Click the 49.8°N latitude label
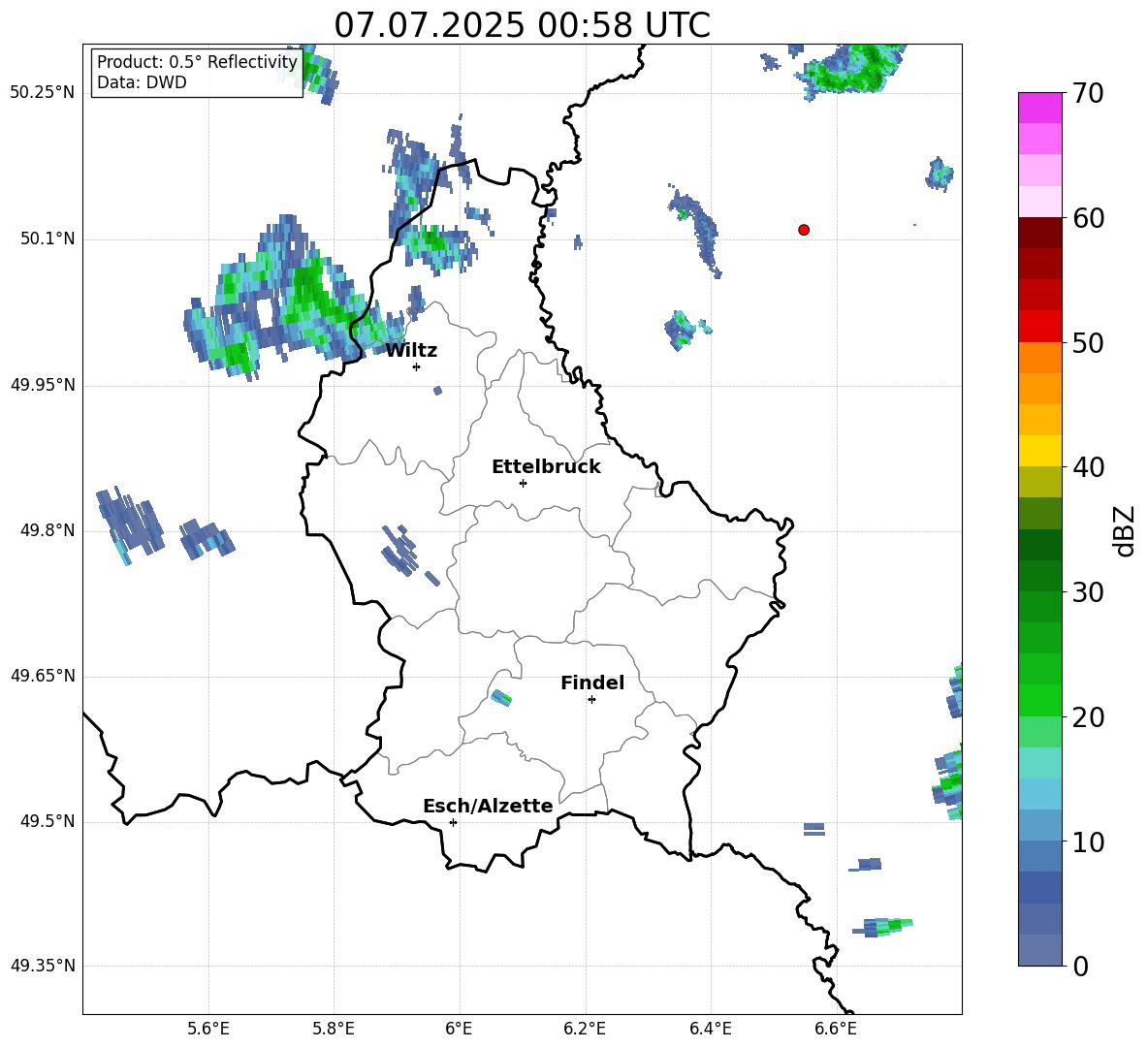The height and width of the screenshot is (1048, 1148). (x=48, y=530)
